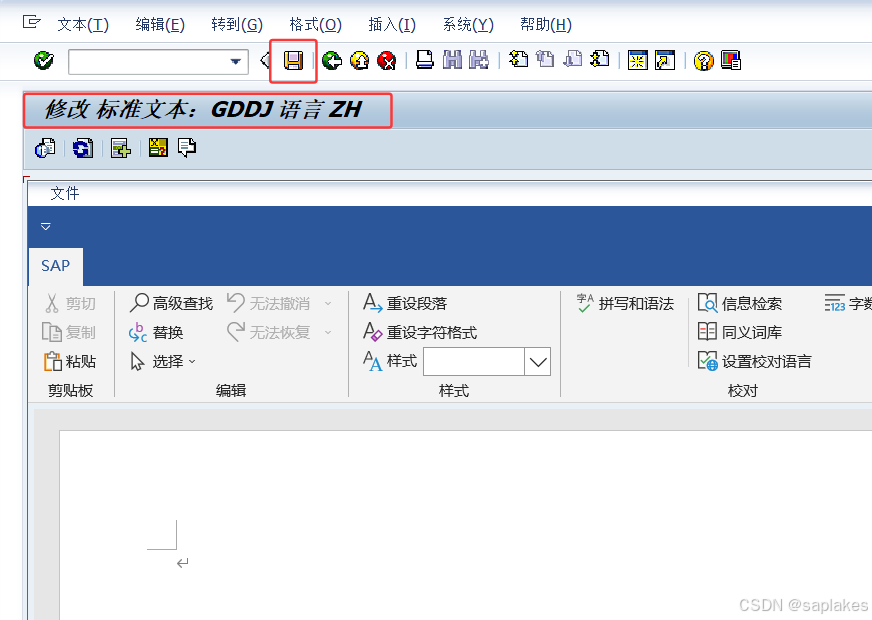Image resolution: width=872 pixels, height=620 pixels.
Task: Collapse the command field with the left arrow
Action: [265, 60]
